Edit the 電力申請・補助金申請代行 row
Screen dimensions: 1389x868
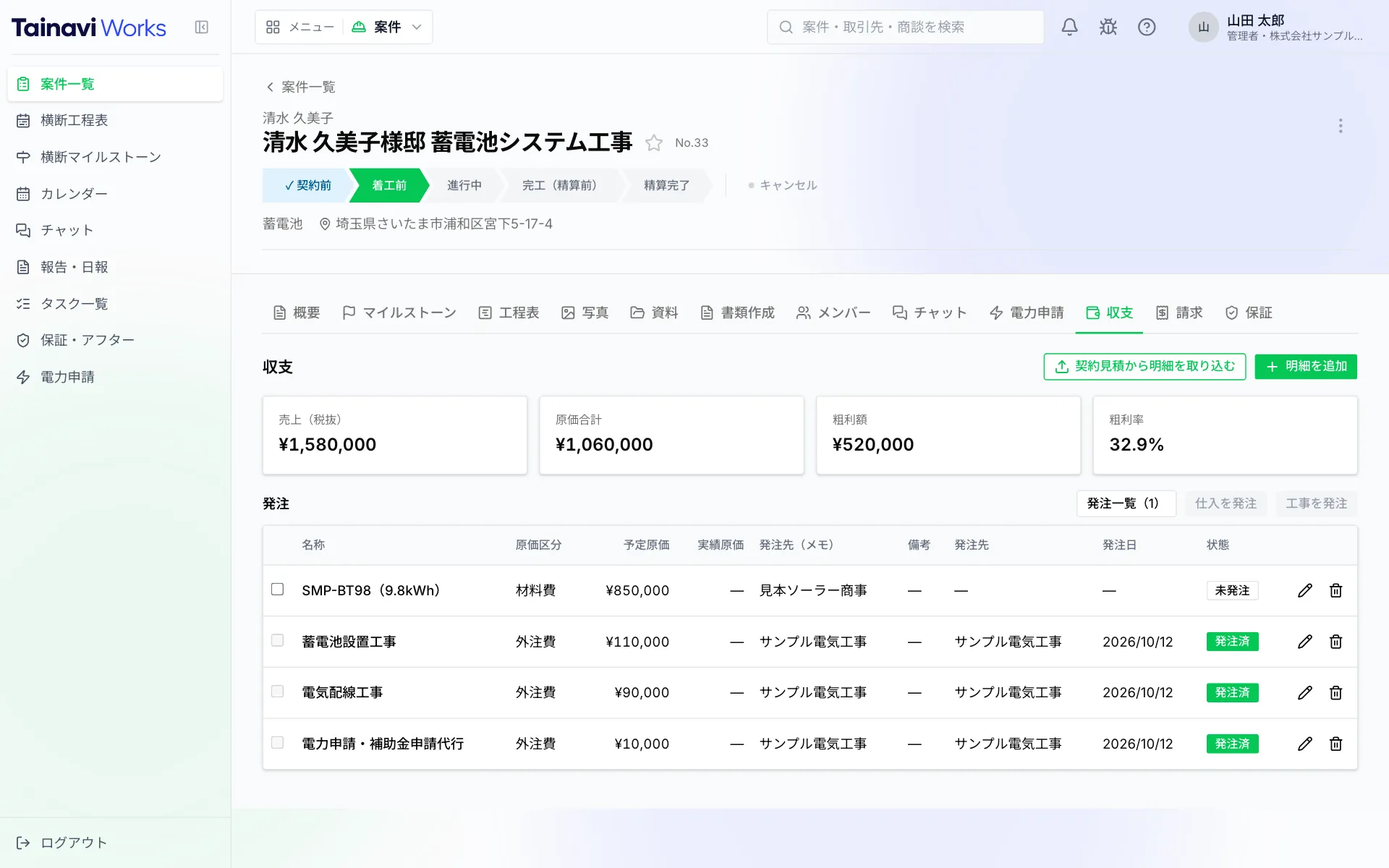pyautogui.click(x=1305, y=744)
